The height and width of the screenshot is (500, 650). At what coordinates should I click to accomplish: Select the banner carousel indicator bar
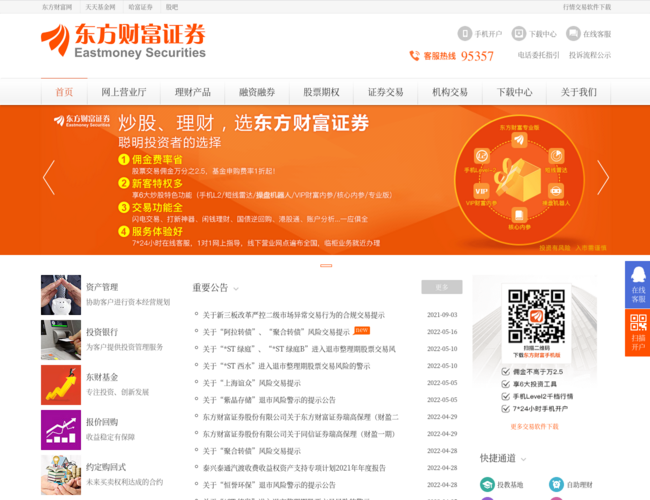coord(326,265)
